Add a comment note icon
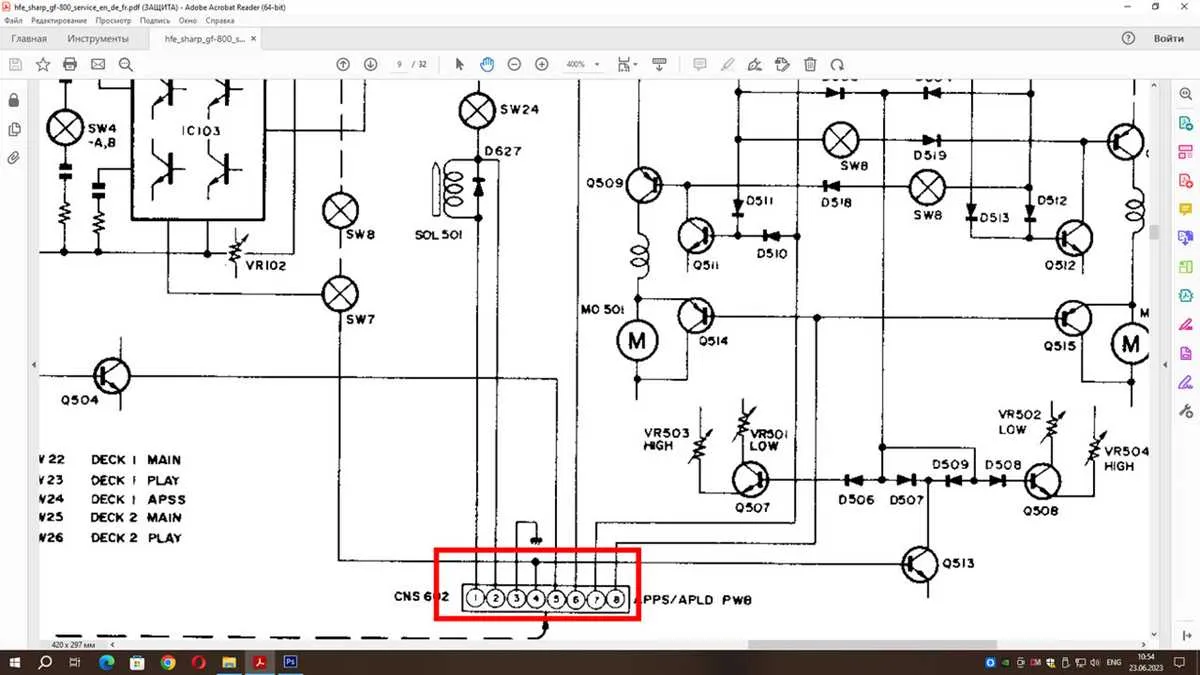The image size is (1200, 675). point(700,64)
